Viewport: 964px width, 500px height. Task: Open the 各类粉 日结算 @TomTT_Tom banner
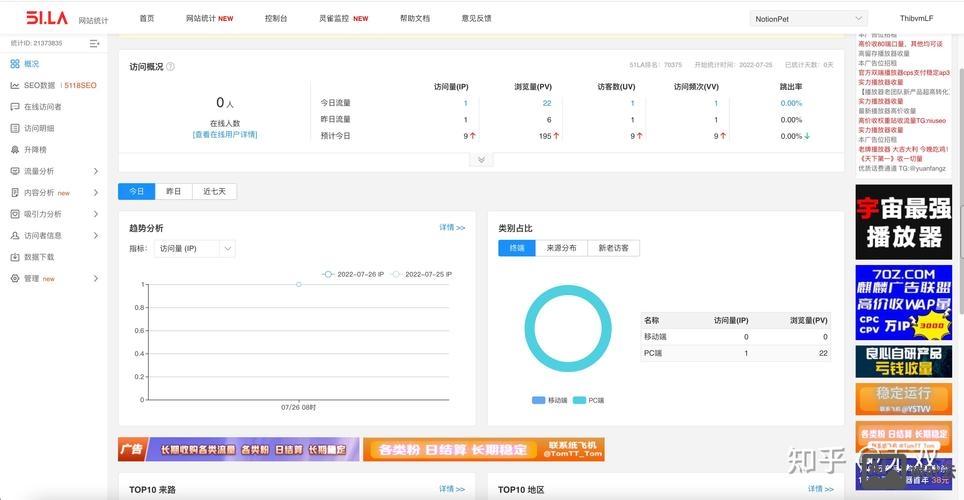[x=484, y=450]
